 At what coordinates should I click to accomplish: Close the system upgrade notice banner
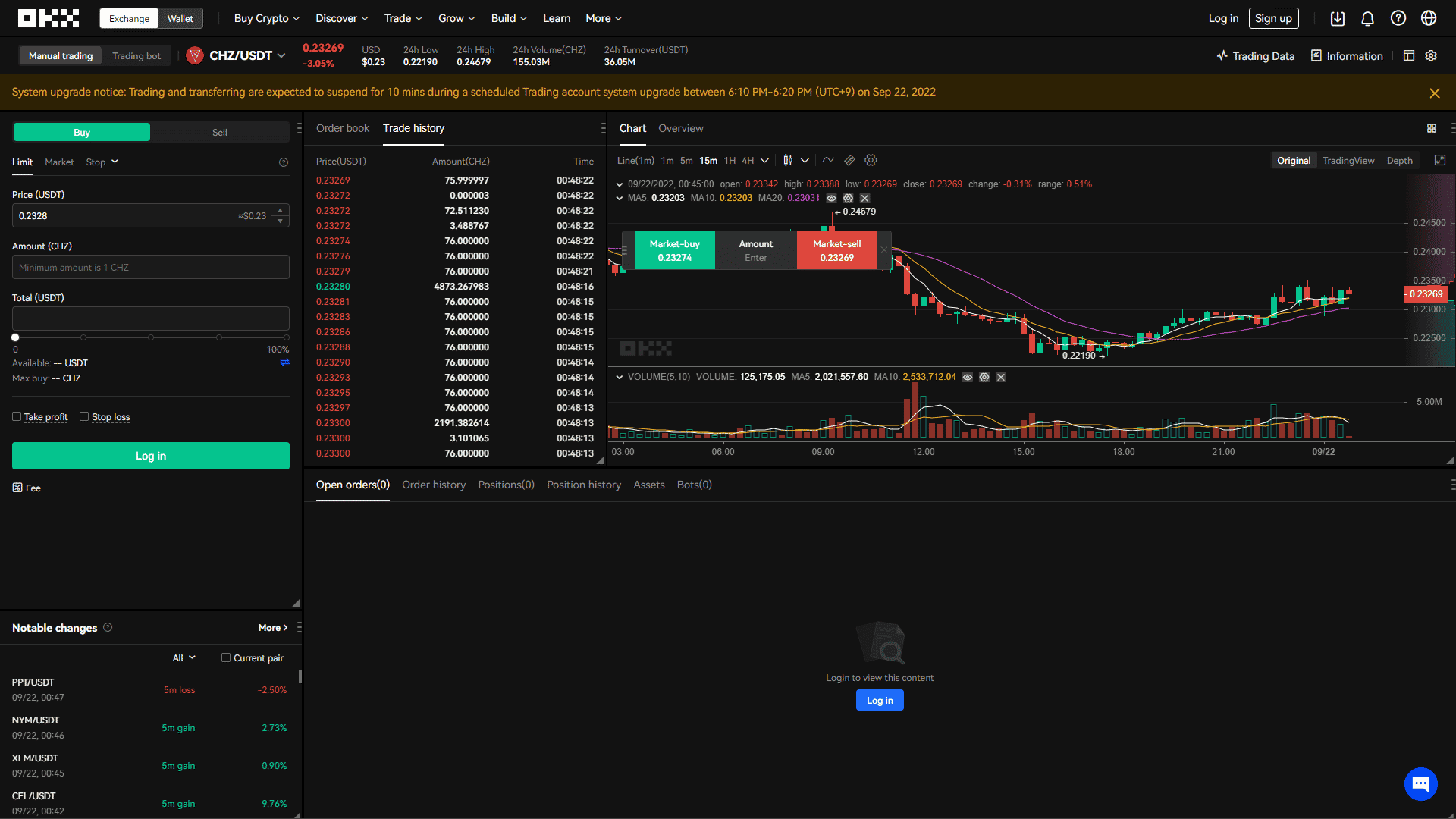(1434, 93)
